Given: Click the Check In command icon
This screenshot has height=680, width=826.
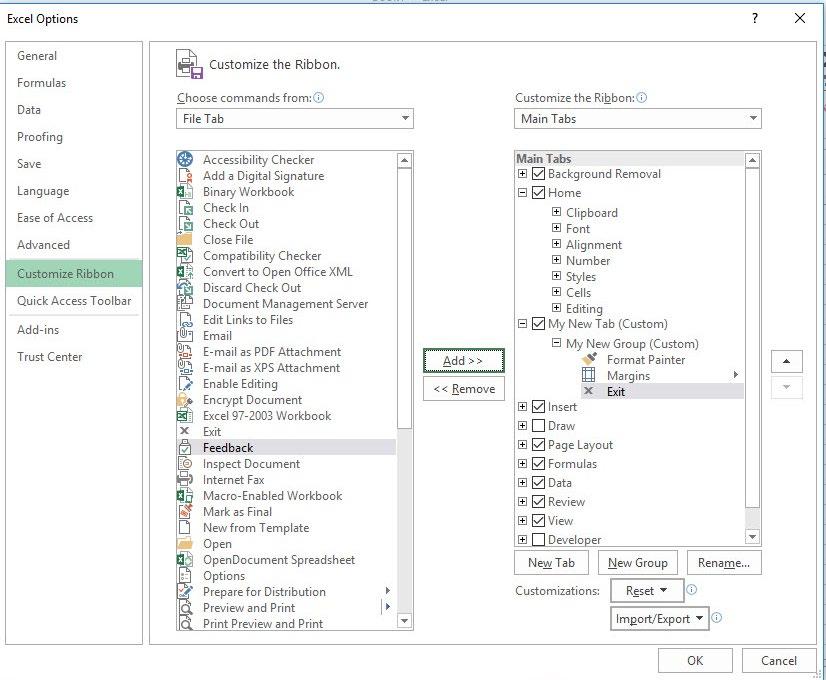Looking at the screenshot, I should tap(185, 208).
